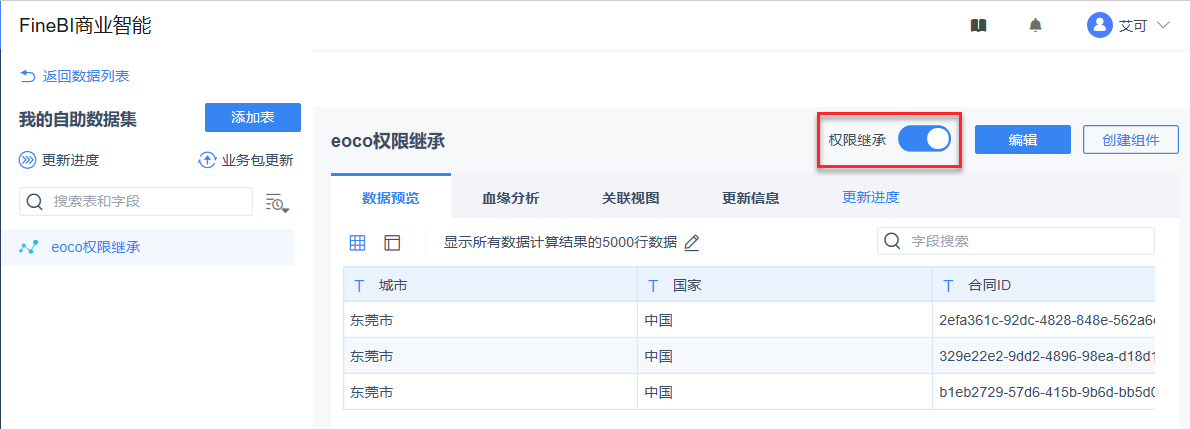The height and width of the screenshot is (429, 1190).
Task: Click the 业务包更新 icon
Action: (x=207, y=160)
